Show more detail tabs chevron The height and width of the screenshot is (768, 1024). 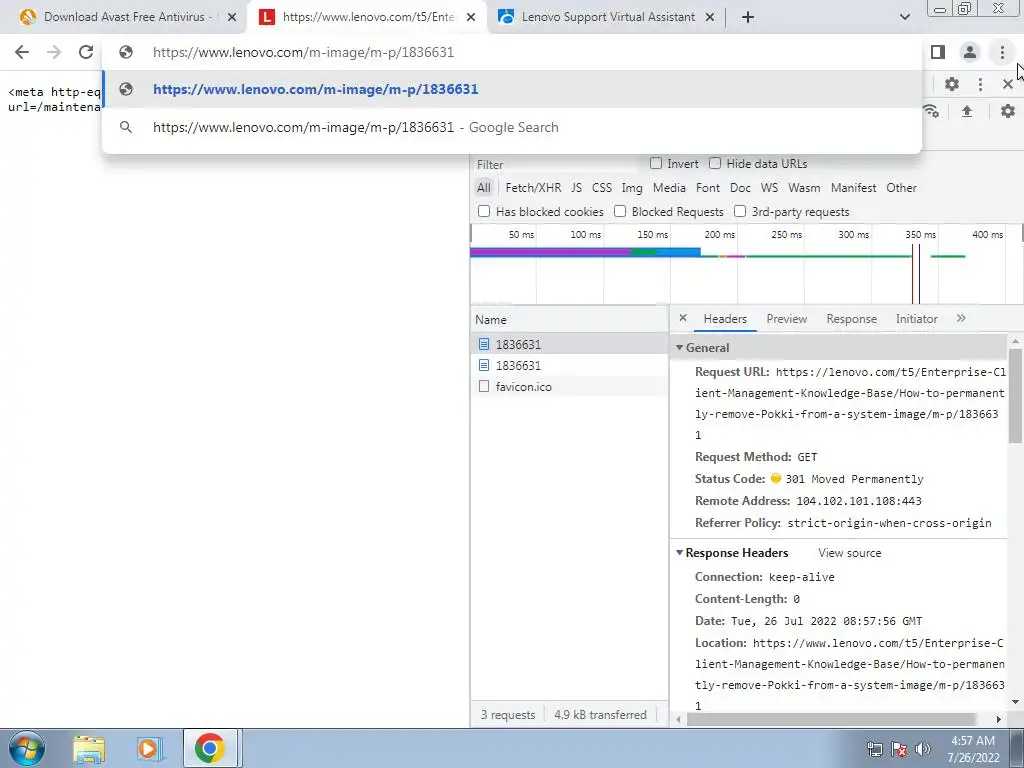coord(961,318)
